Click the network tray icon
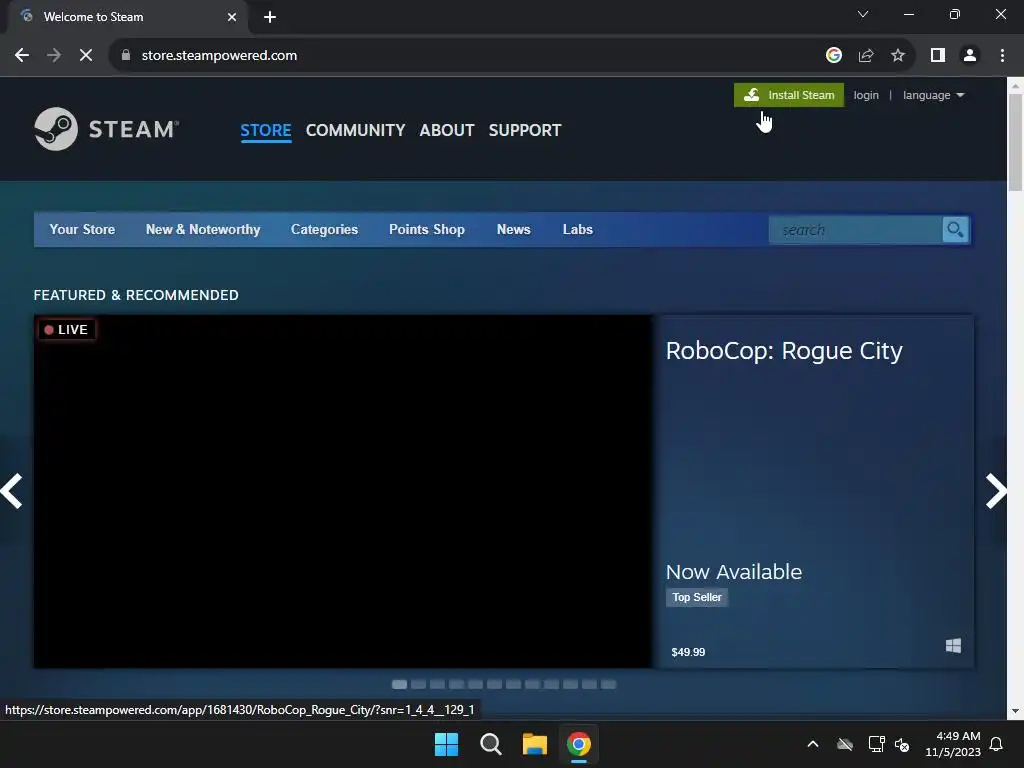1024x768 pixels. 876,744
